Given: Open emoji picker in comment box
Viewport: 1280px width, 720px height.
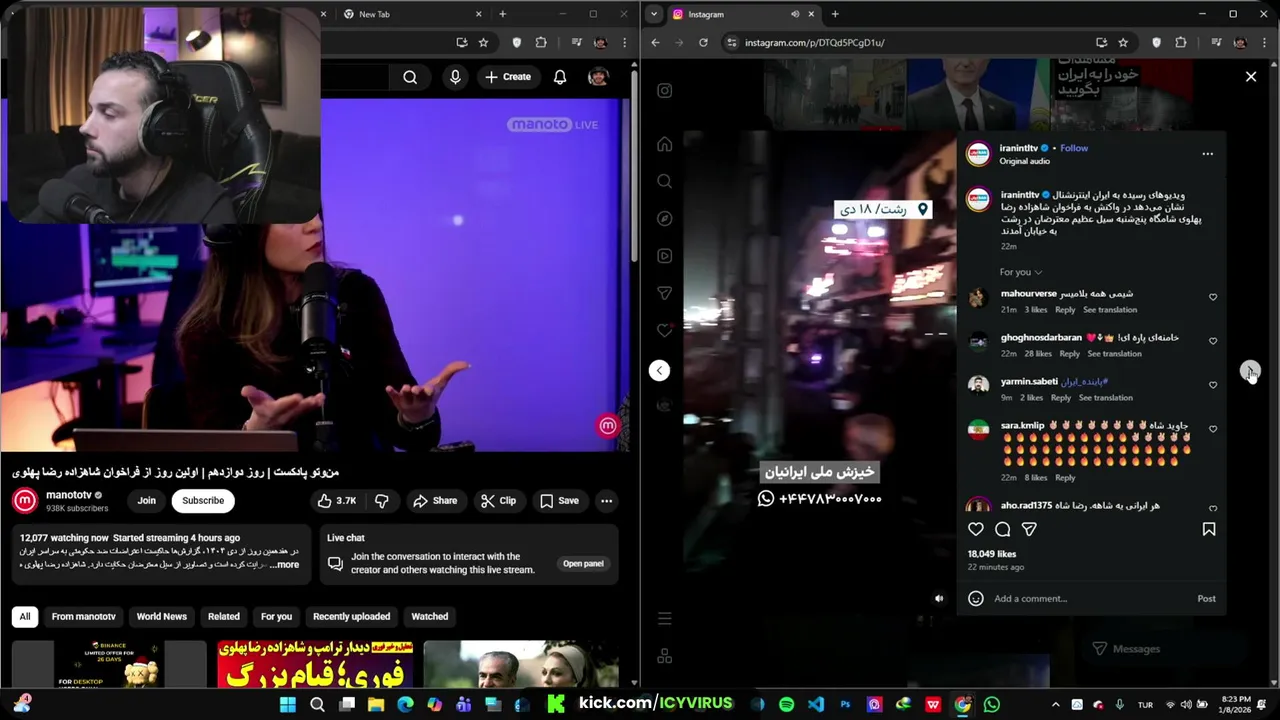Looking at the screenshot, I should [x=976, y=598].
